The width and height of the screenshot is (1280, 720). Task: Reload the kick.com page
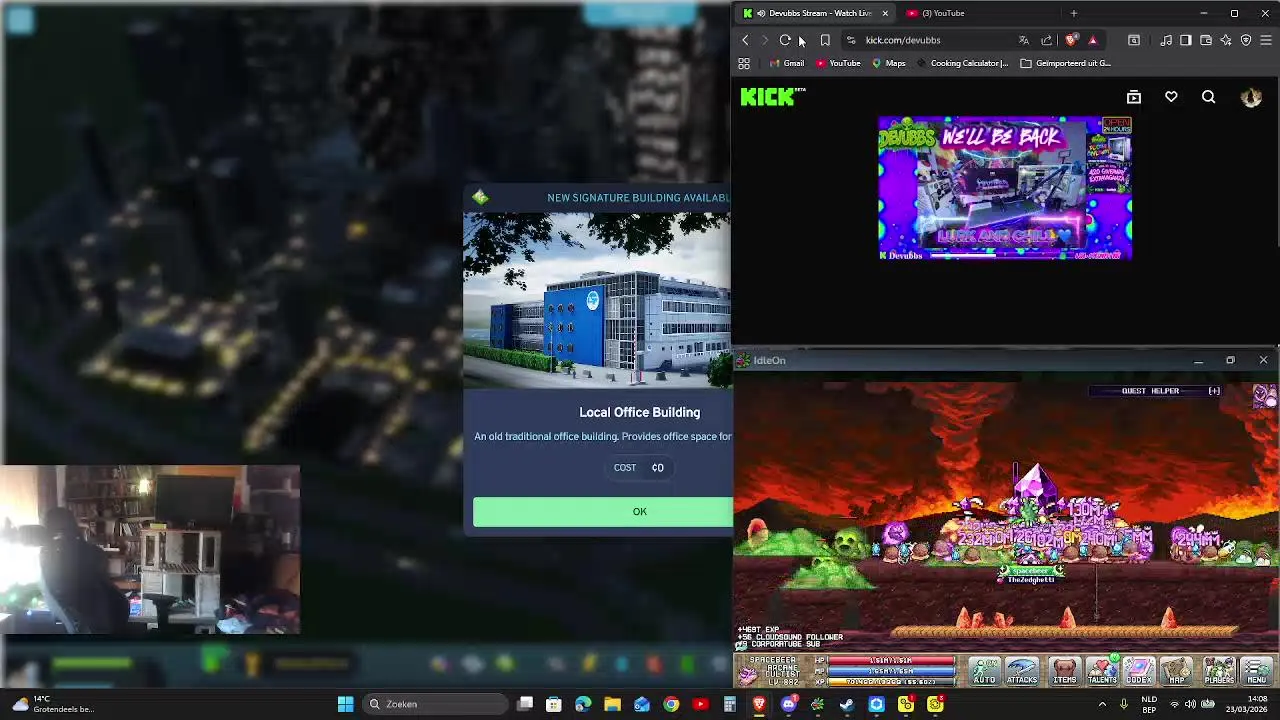tap(785, 40)
